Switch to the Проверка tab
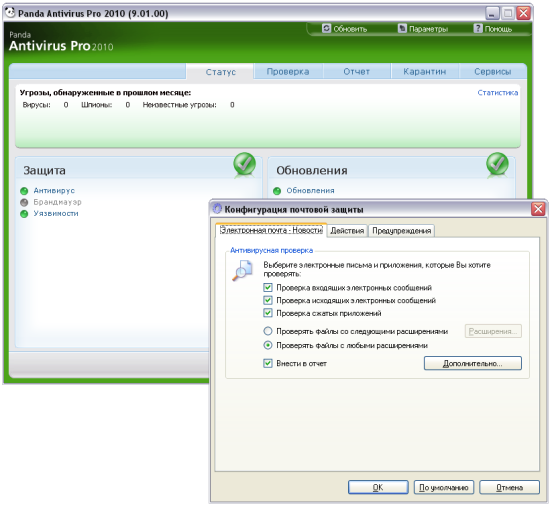 click(x=288, y=72)
